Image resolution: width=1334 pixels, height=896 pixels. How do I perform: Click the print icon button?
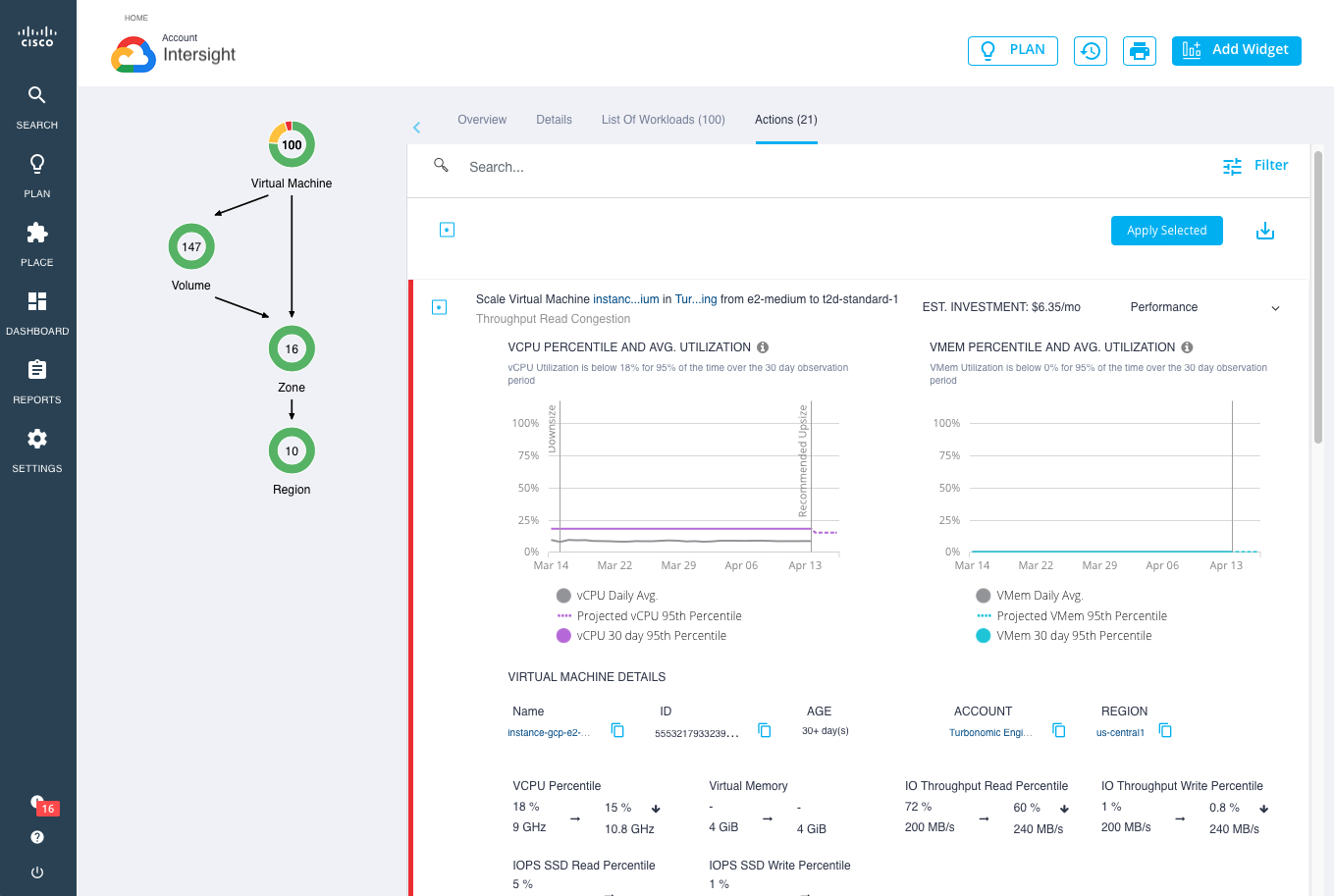[x=1139, y=51]
